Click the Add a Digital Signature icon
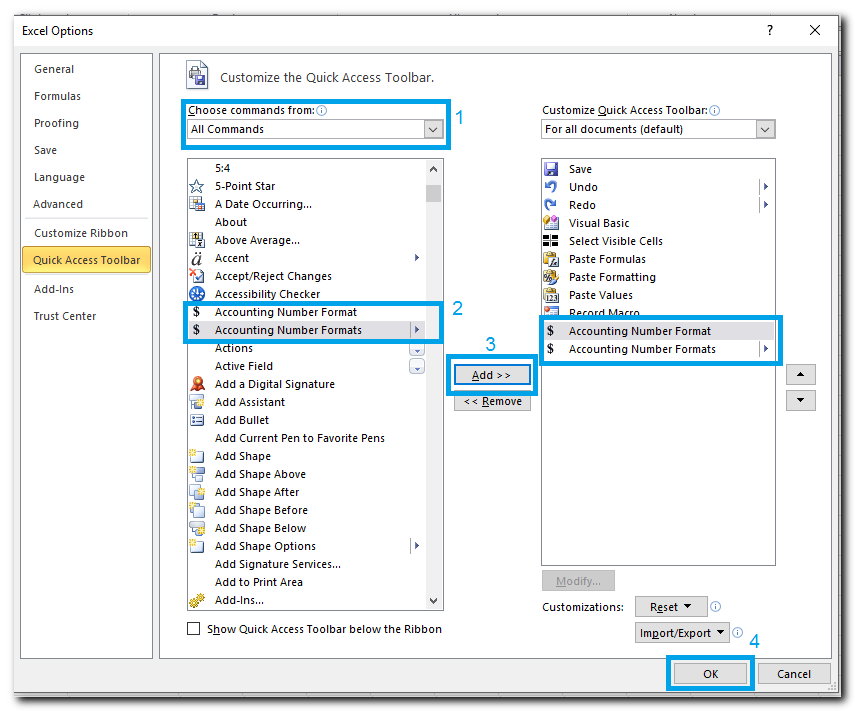Screen dimensions: 855x711 pyautogui.click(x=196, y=384)
